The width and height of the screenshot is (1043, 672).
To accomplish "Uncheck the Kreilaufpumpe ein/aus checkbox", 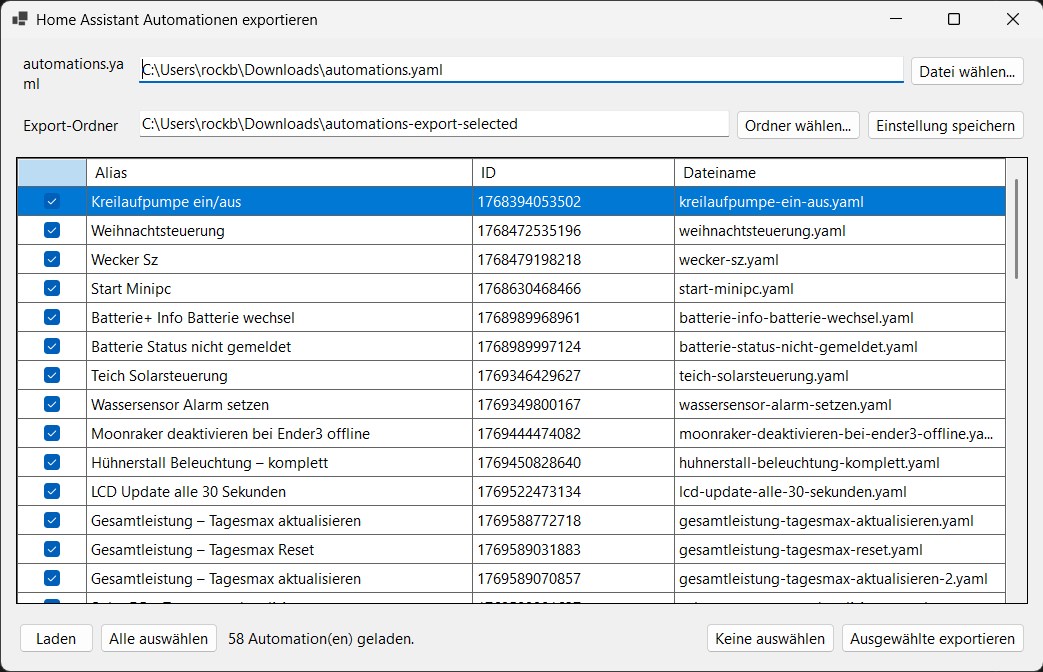I will (52, 201).
